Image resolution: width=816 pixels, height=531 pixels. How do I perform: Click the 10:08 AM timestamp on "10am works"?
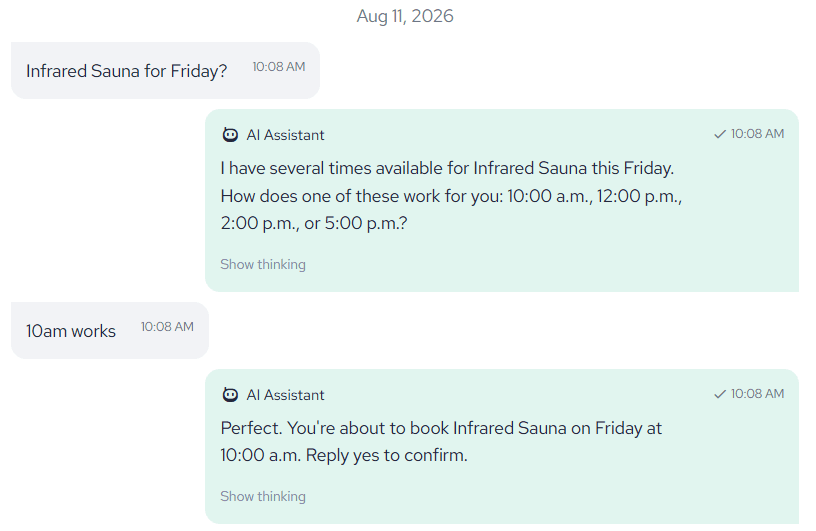pos(167,326)
